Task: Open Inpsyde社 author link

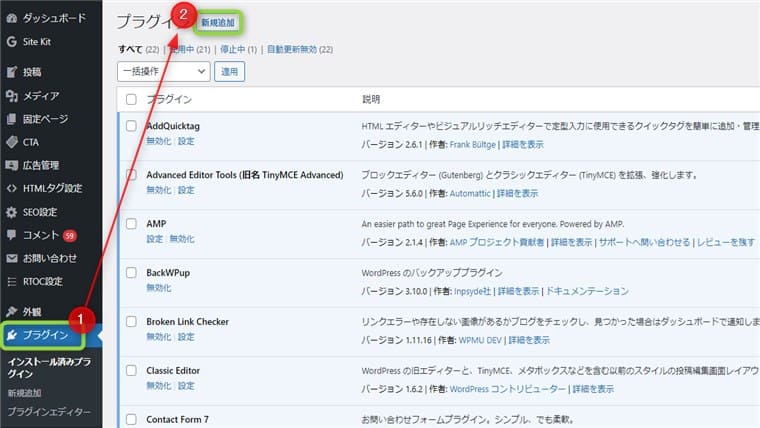Action: (473, 291)
